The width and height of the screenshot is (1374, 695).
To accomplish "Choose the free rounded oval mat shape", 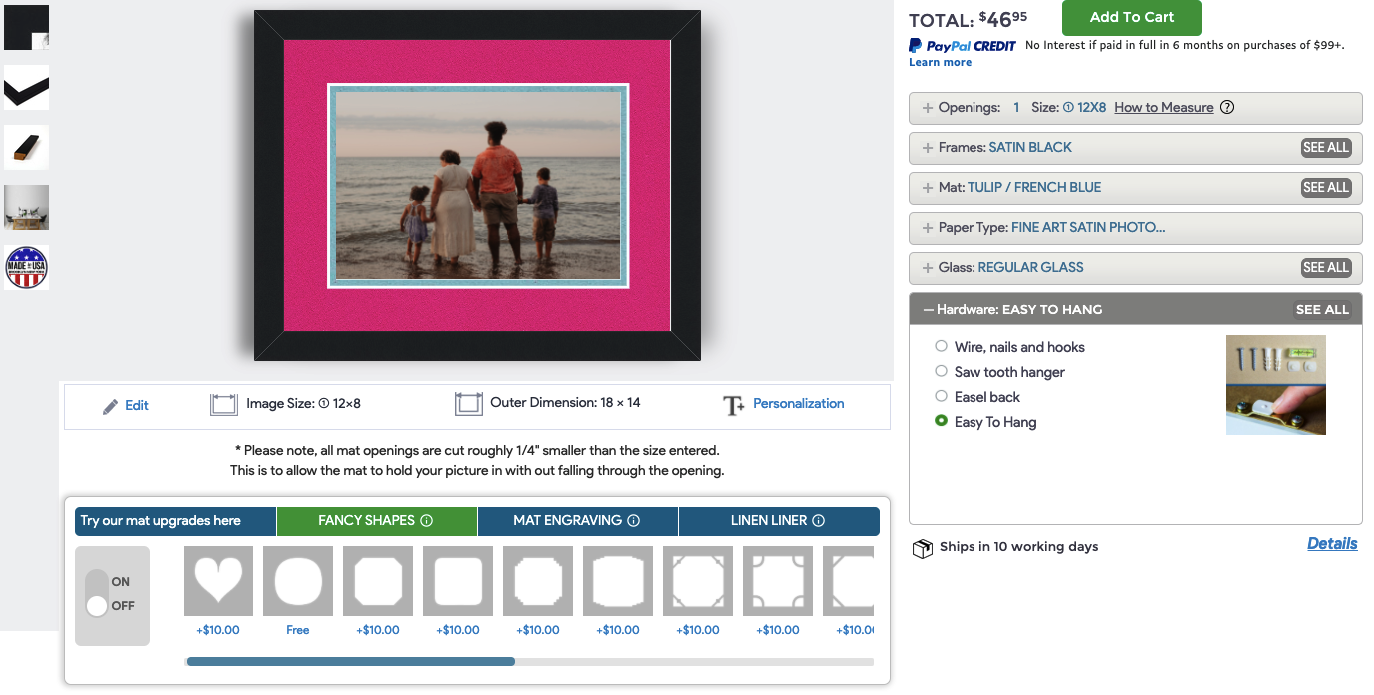I will click(298, 581).
